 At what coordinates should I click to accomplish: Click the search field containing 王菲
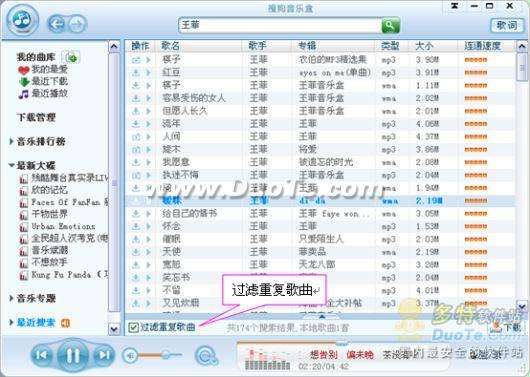(280, 25)
